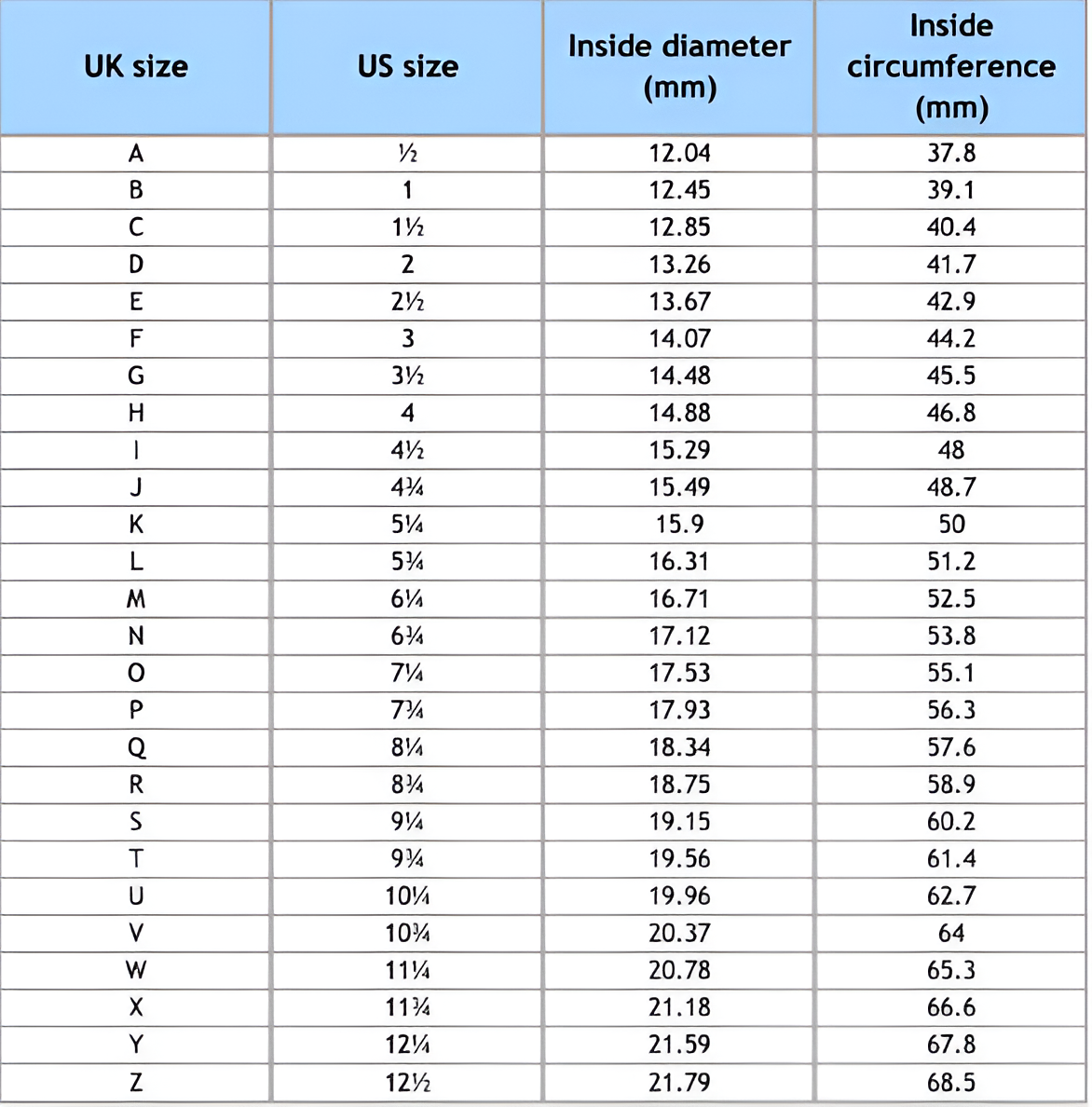Click UK size cell A
Viewport: 1092px width, 1107px height.
(x=136, y=153)
